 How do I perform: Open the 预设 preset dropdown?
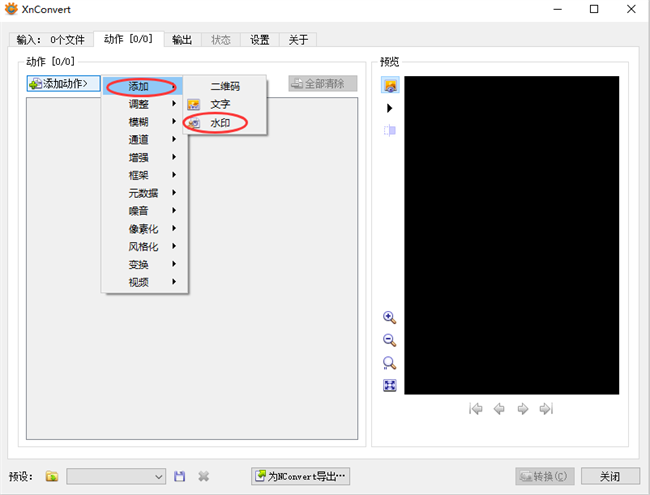[116, 477]
